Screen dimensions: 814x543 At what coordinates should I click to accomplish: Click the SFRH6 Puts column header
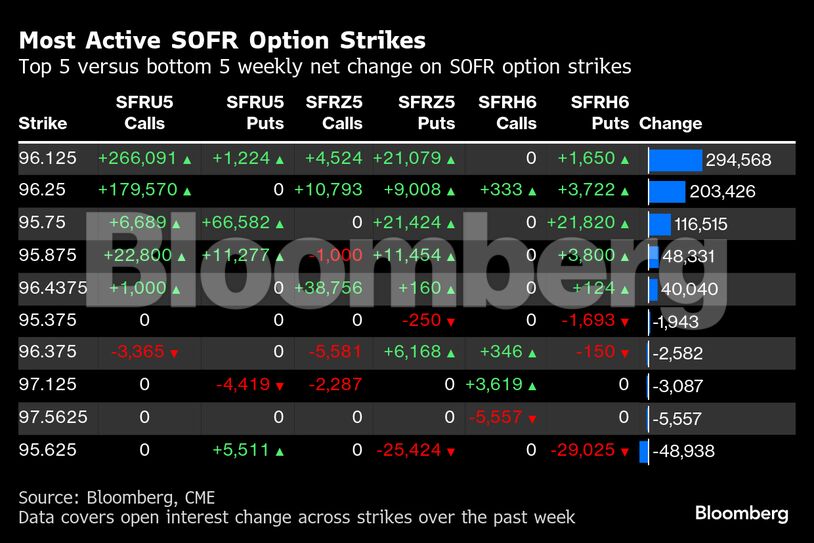tap(599, 113)
